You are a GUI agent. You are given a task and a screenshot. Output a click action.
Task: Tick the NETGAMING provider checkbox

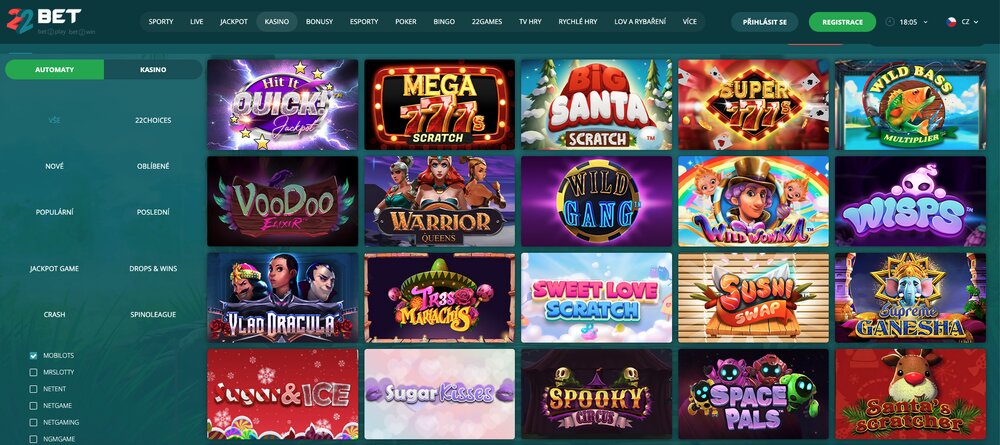coord(34,422)
